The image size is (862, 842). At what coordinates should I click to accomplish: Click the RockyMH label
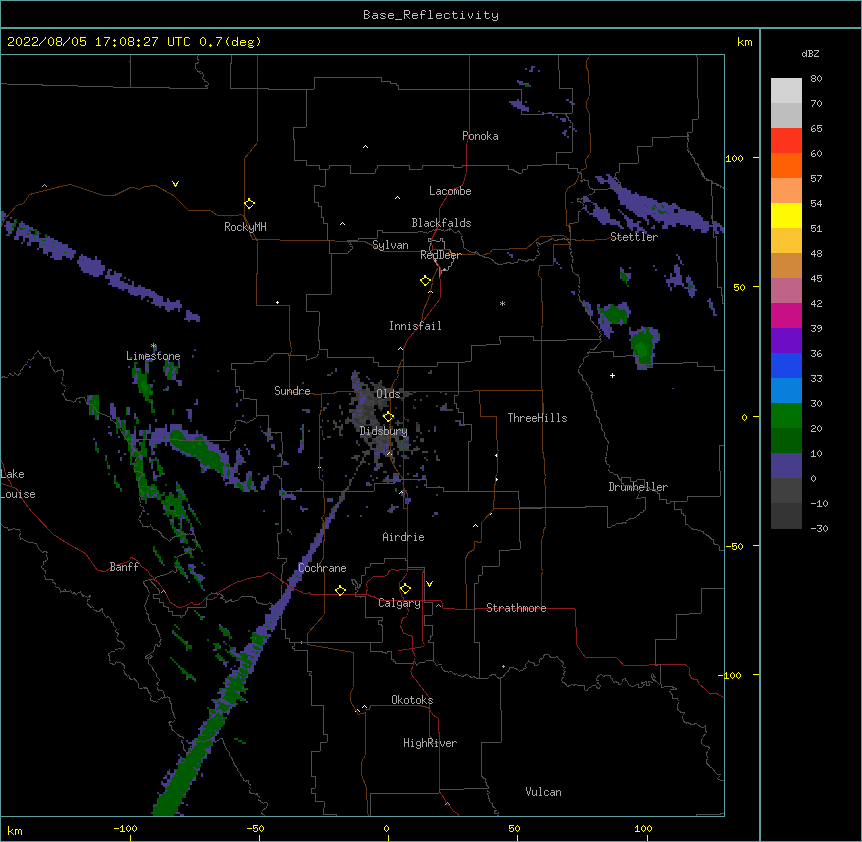pos(245,227)
